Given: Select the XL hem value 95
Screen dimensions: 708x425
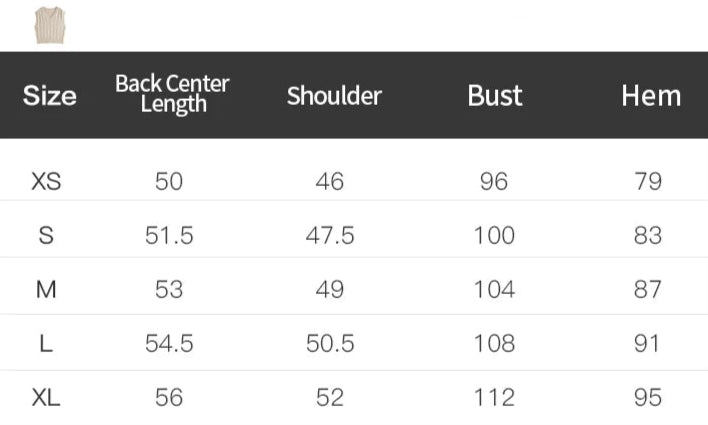Looking at the screenshot, I should coord(648,398).
